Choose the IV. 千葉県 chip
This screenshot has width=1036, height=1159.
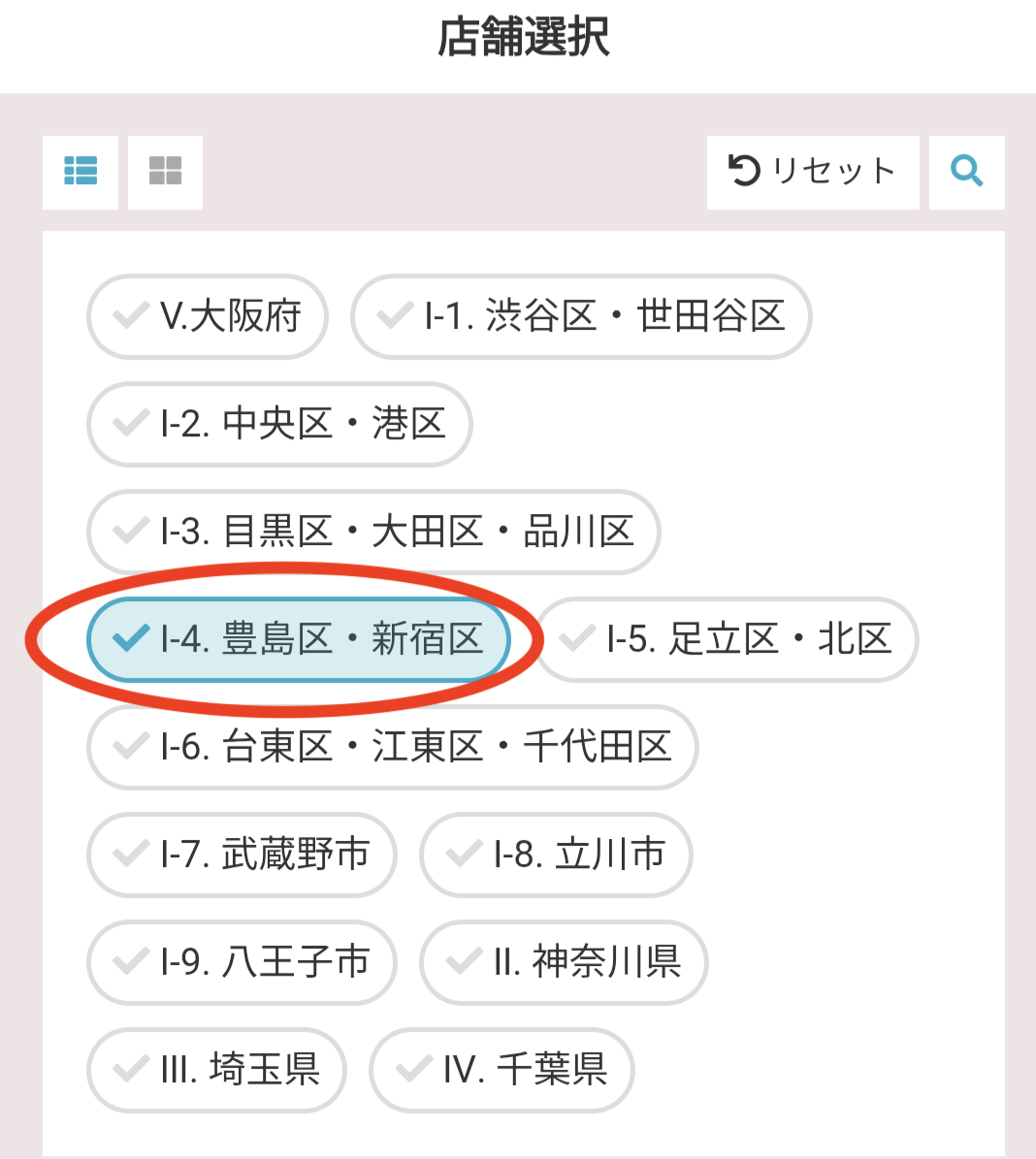pyautogui.click(x=502, y=1070)
